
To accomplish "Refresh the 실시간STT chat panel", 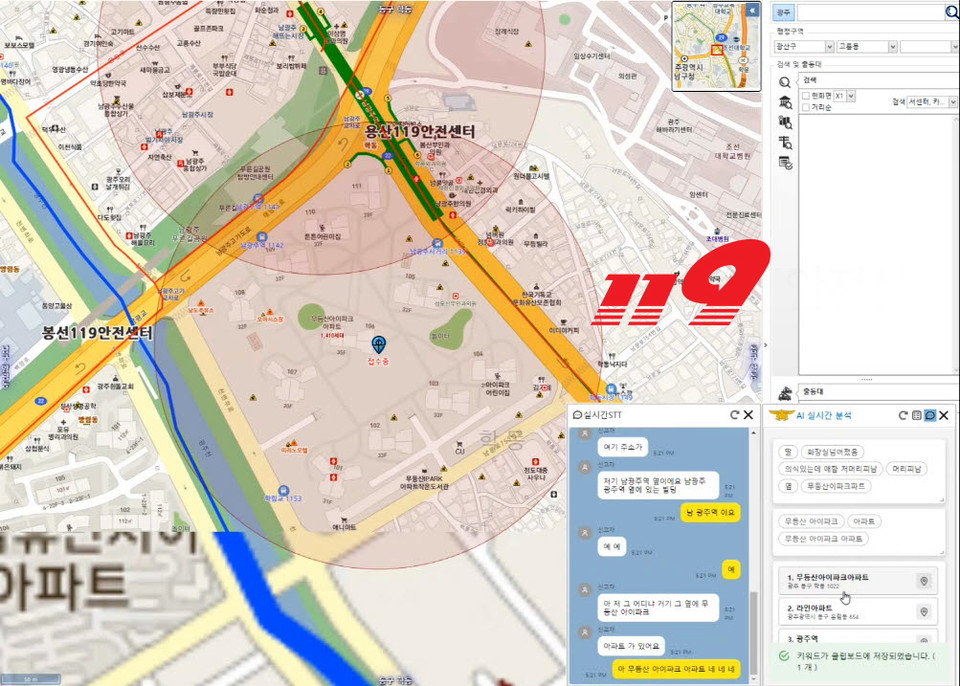I will 731,415.
